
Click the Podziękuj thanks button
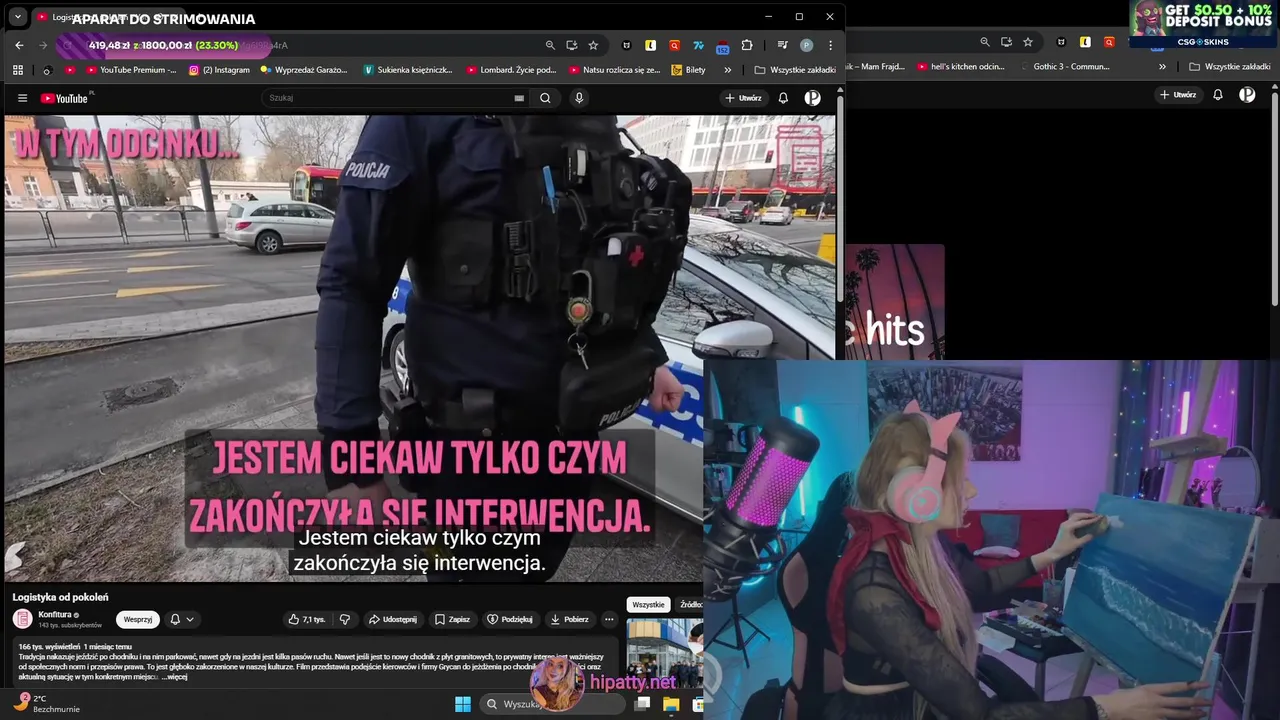pyautogui.click(x=510, y=619)
